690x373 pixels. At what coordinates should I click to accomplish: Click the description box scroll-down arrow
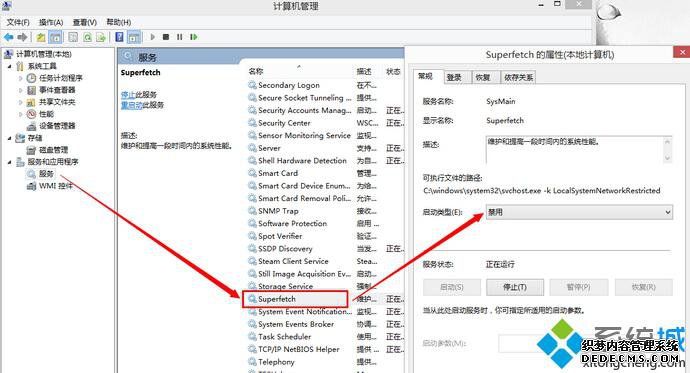(667, 158)
